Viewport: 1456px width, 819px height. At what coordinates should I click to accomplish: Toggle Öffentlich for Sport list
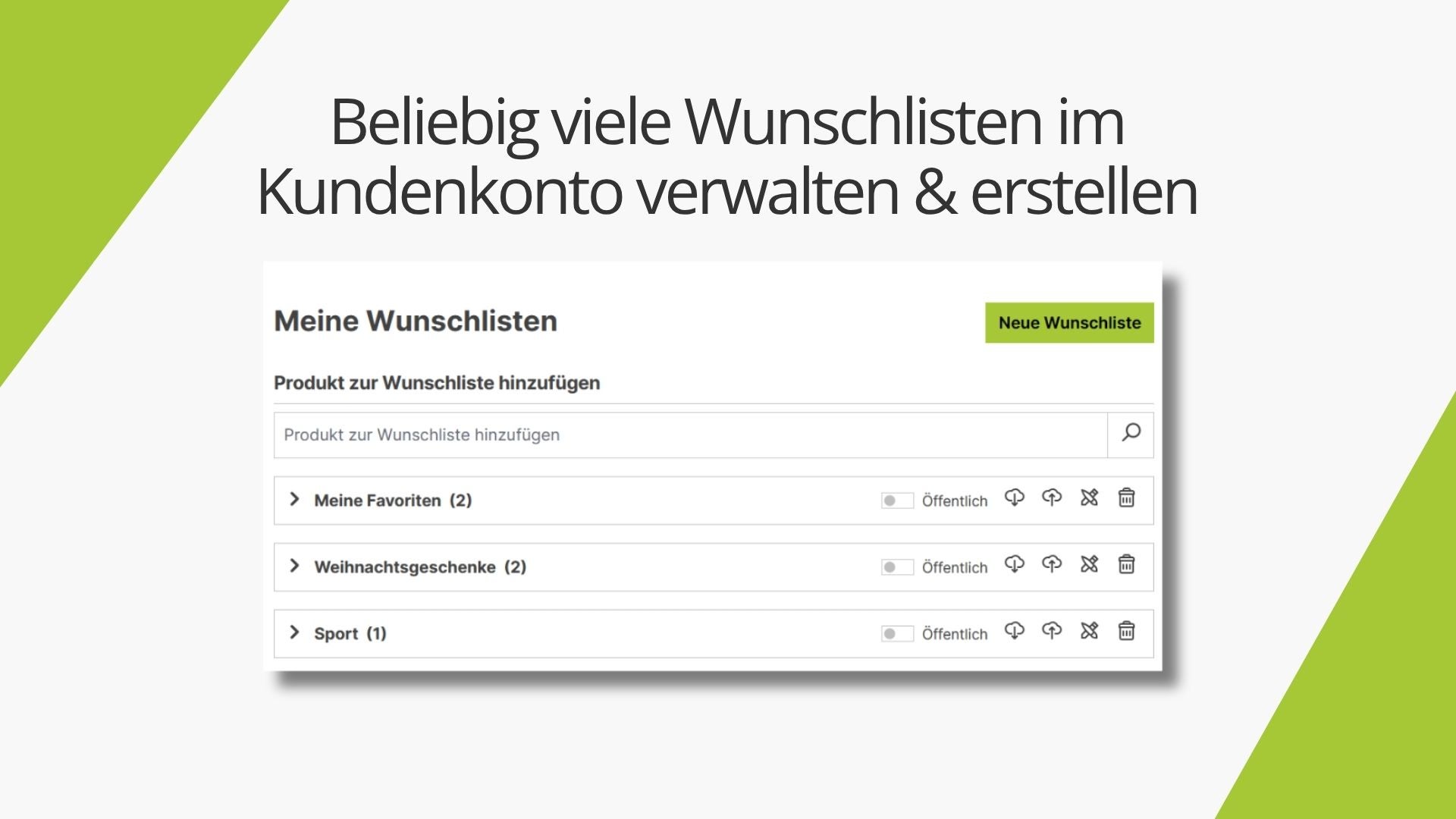point(897,634)
